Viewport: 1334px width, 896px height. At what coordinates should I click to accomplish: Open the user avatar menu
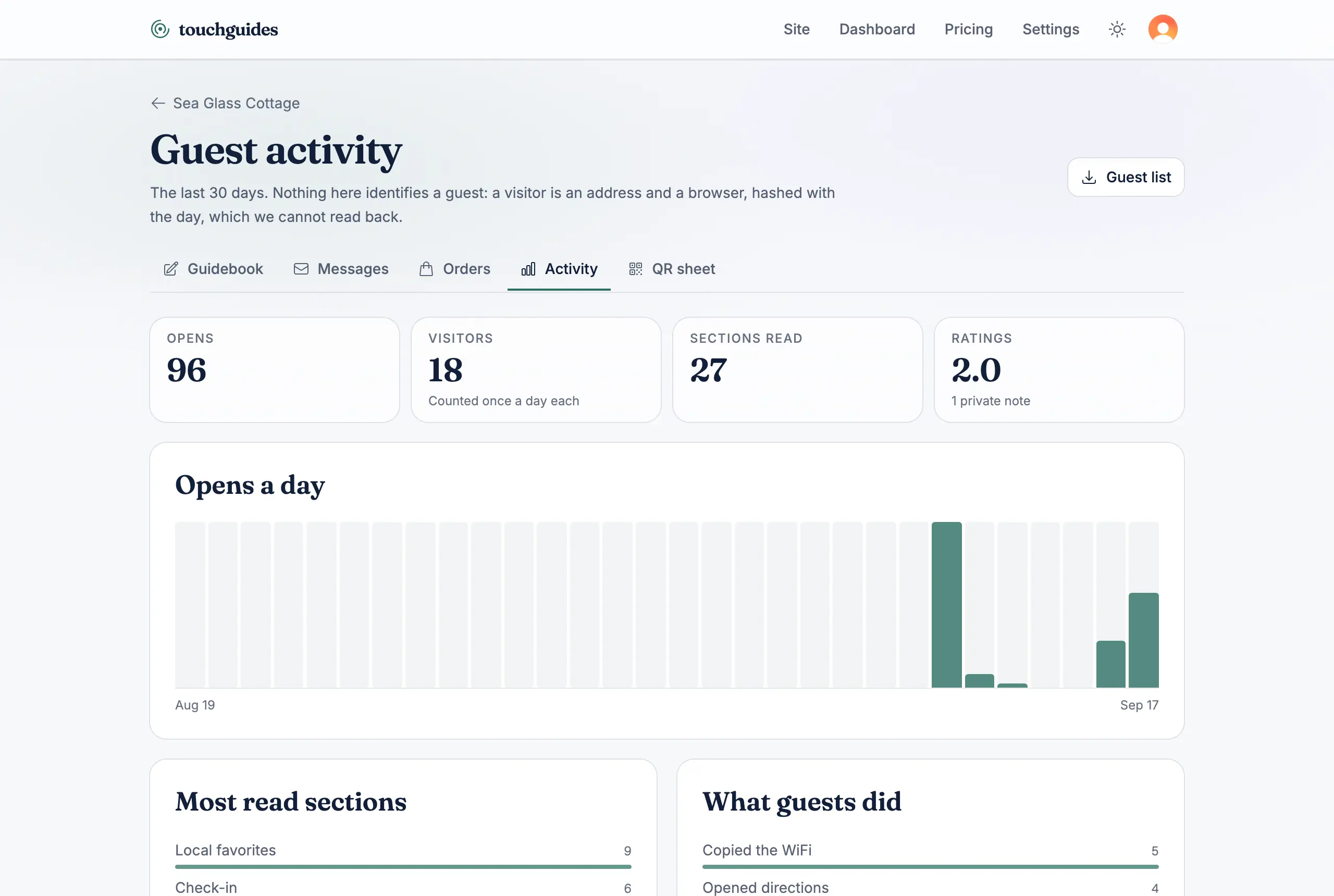1163,29
